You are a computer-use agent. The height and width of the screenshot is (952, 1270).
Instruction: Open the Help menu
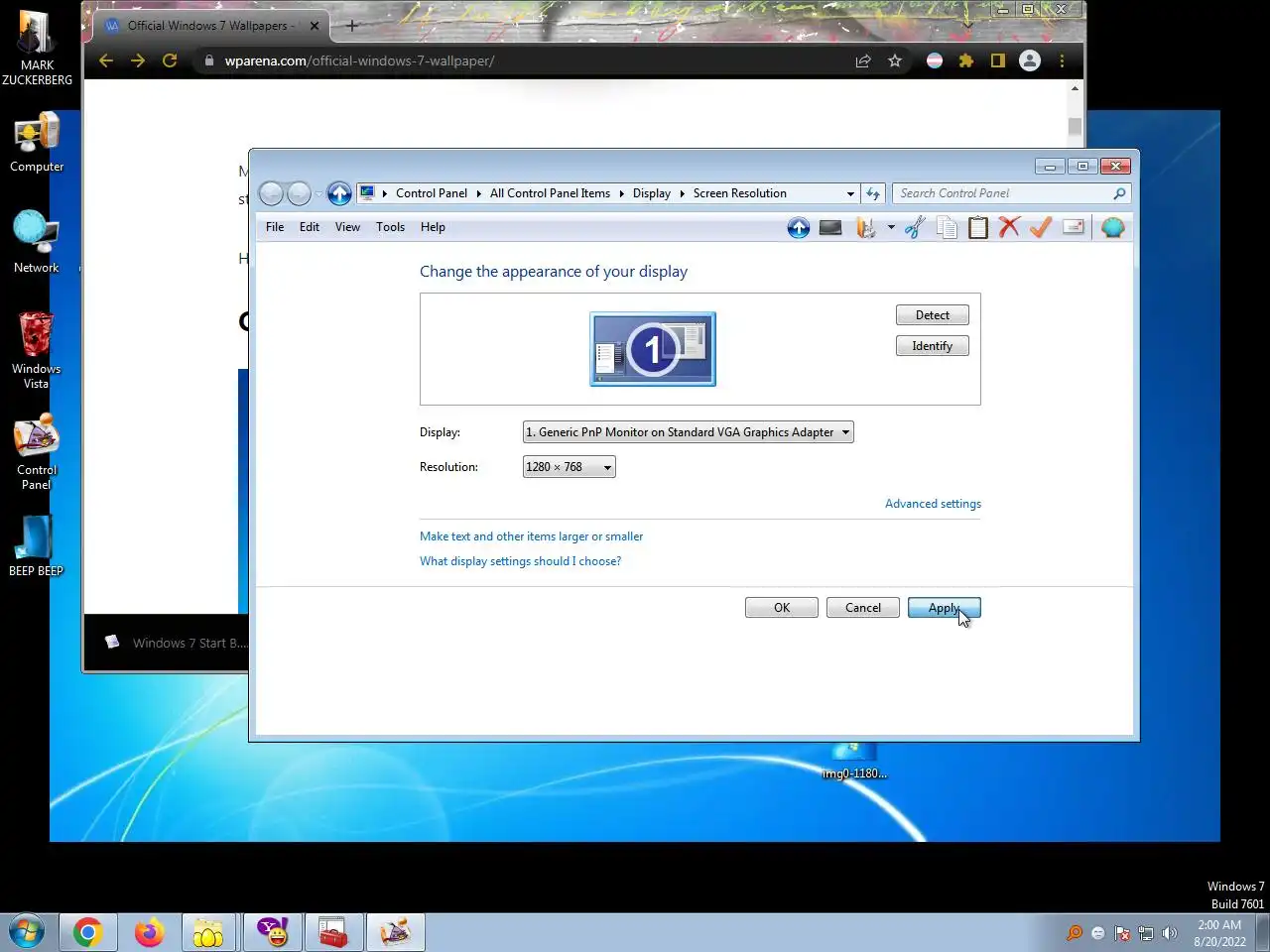[433, 227]
